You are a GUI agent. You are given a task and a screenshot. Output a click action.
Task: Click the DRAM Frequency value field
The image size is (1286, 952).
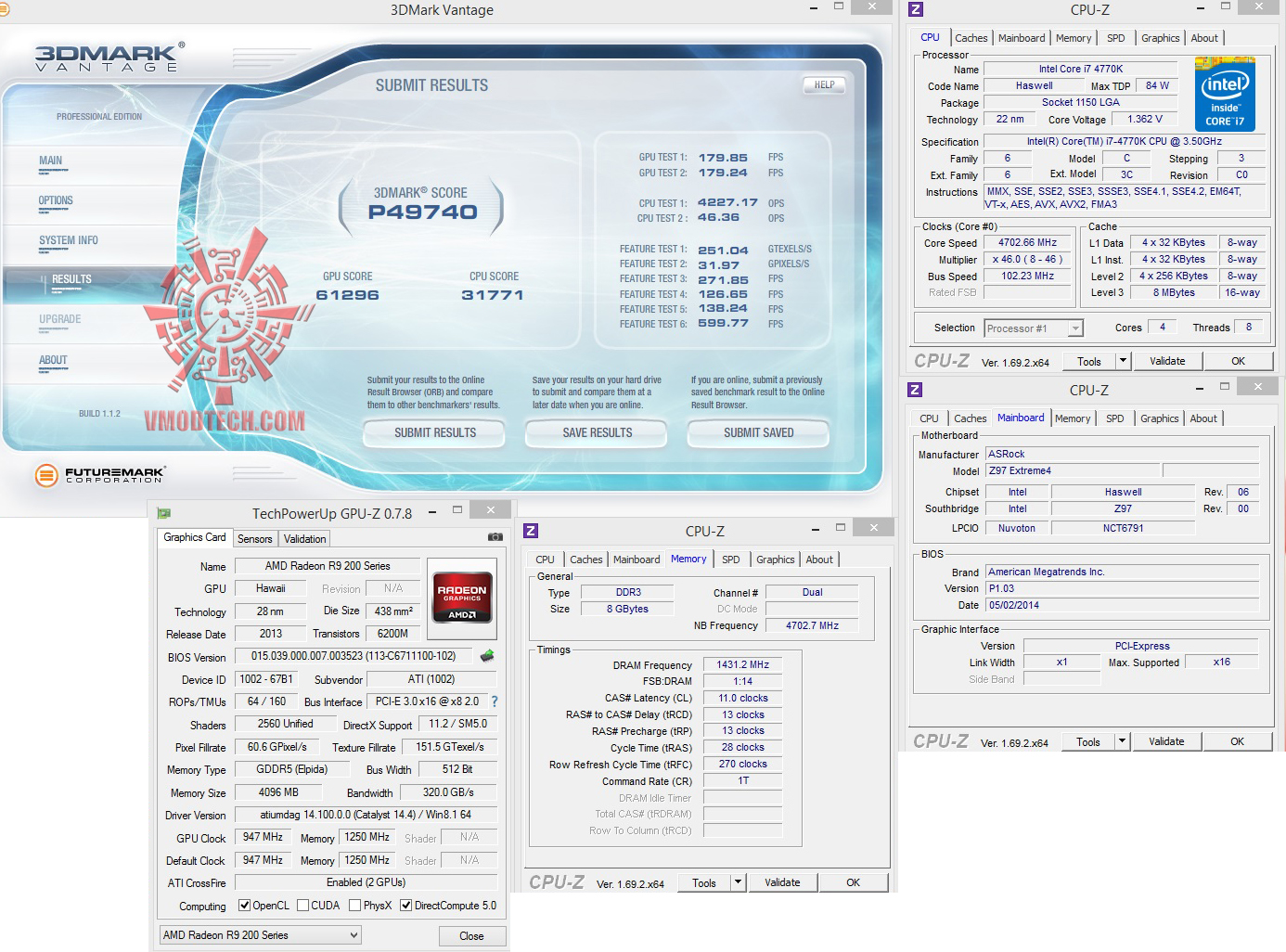[x=742, y=664]
